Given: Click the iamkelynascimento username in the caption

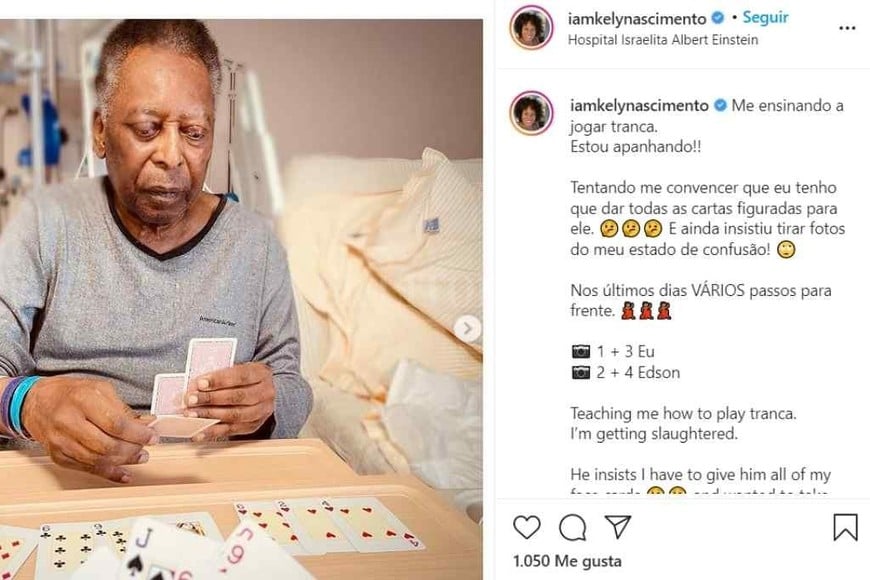Looking at the screenshot, I should coord(638,105).
